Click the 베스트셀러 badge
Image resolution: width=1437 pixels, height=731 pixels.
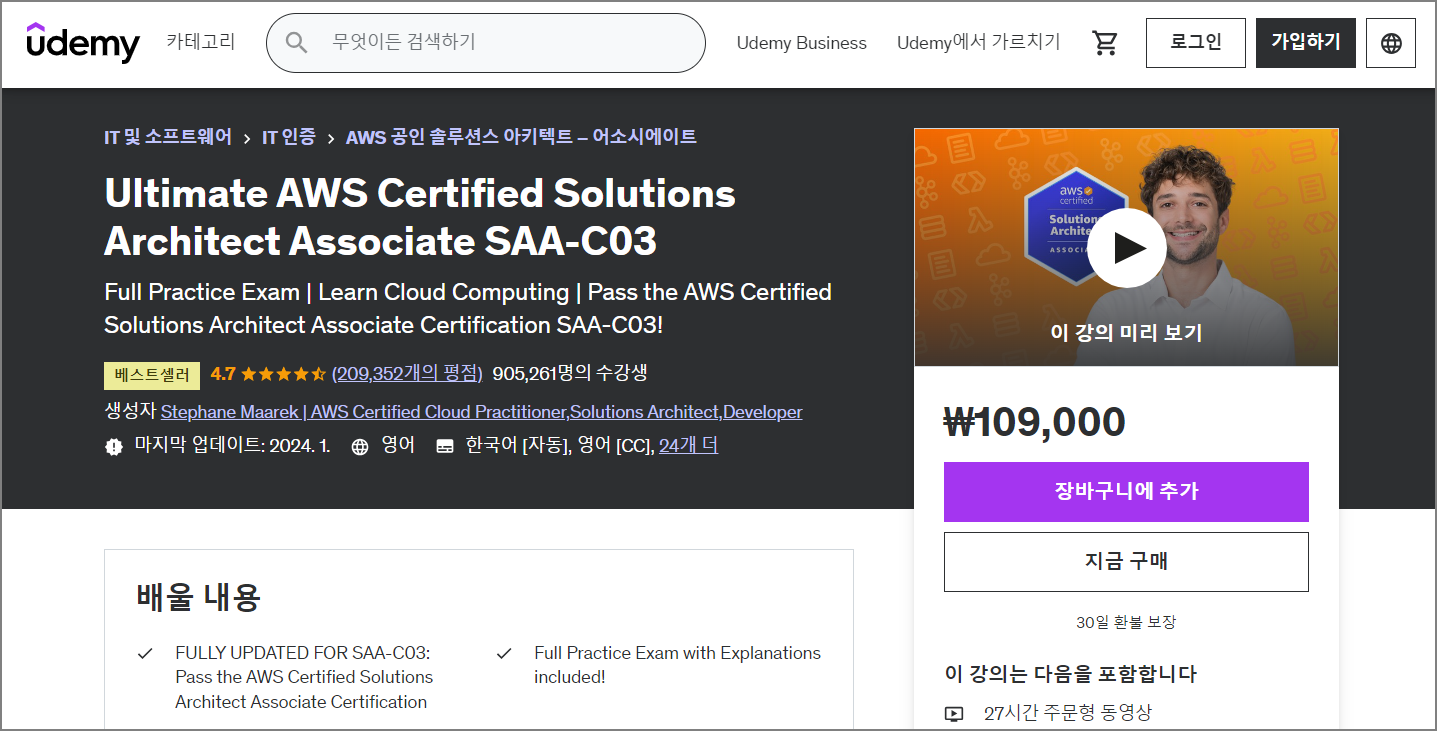coord(152,375)
